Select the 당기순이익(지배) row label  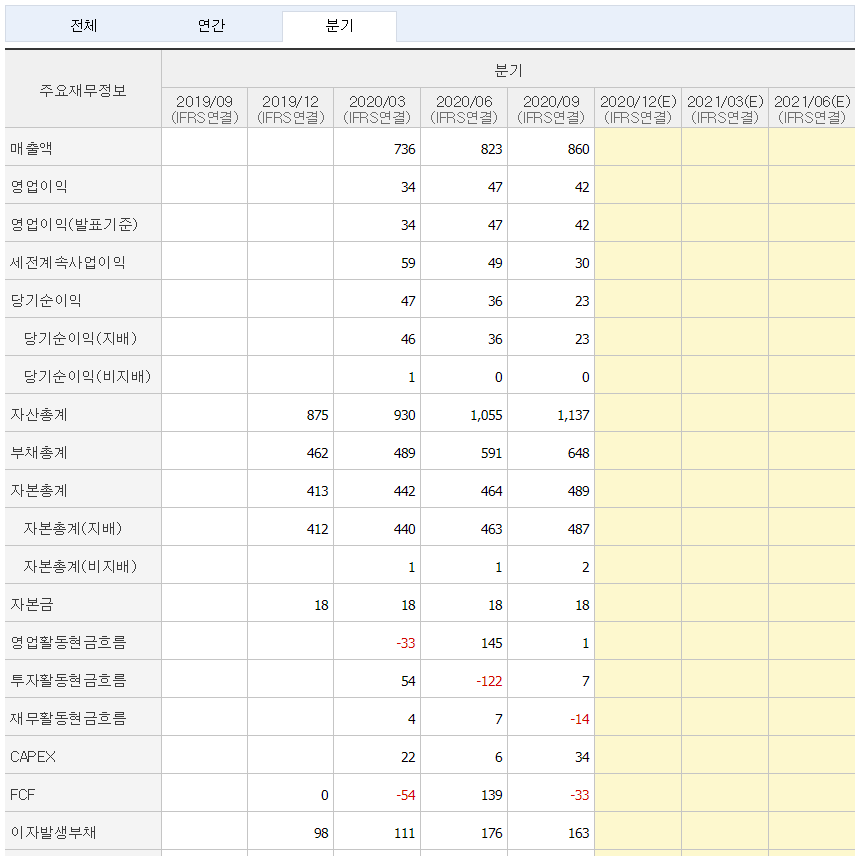point(80,339)
